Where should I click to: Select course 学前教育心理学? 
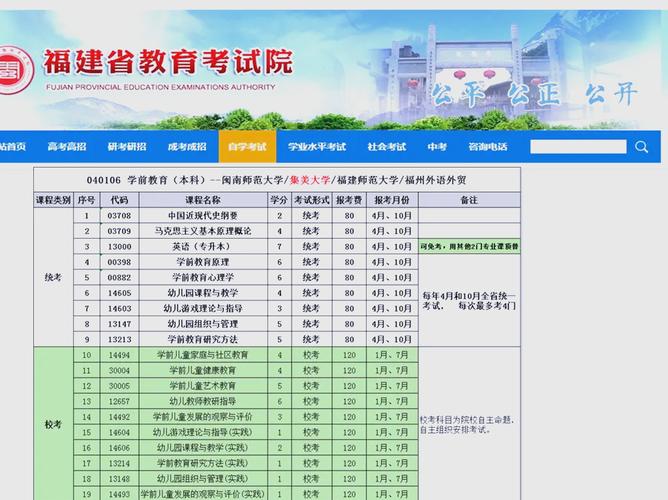coord(203,278)
